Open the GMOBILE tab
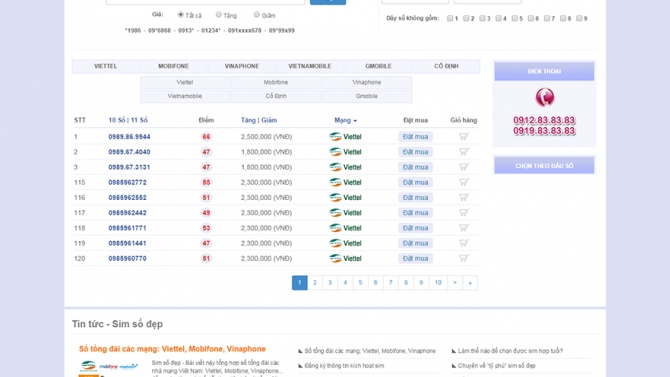 click(378, 66)
